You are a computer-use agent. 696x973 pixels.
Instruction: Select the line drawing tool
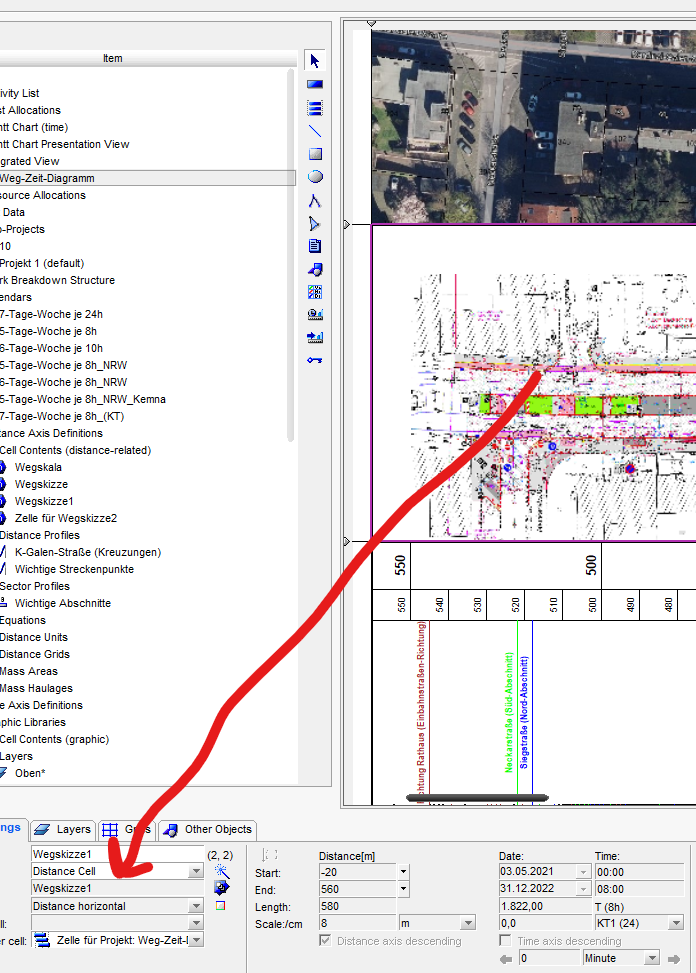click(315, 131)
